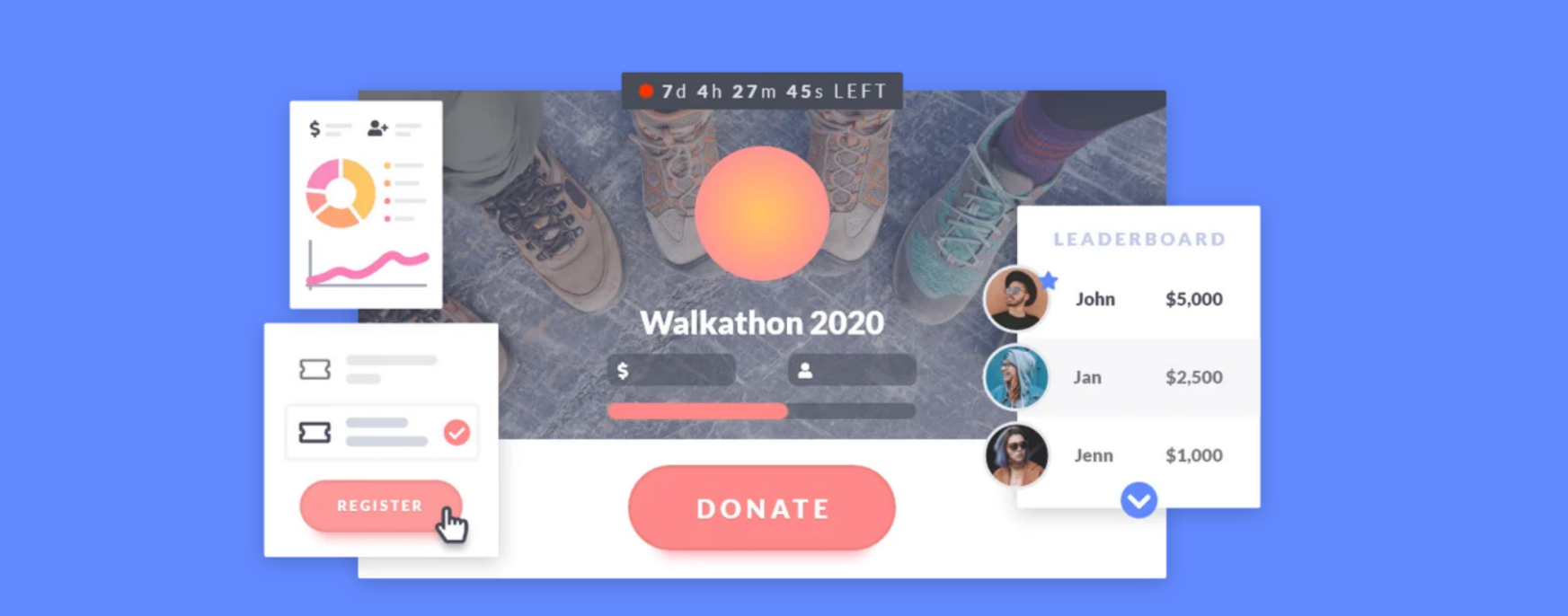Viewport: 1568px width, 616px height.
Task: Click the donation progress bar
Action: (761, 411)
